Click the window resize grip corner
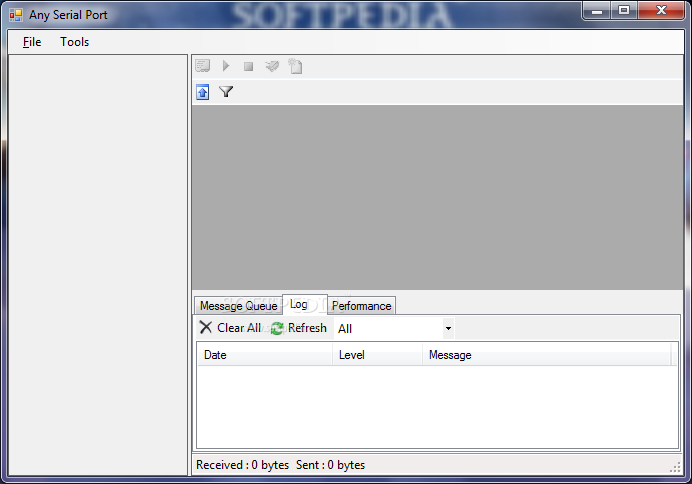The height and width of the screenshot is (484, 692). pyautogui.click(x=675, y=468)
